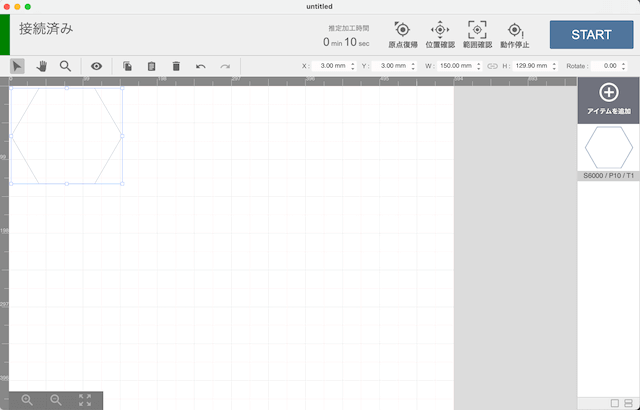Activate the hand pan tool
The image size is (640, 410).
pos(42,66)
